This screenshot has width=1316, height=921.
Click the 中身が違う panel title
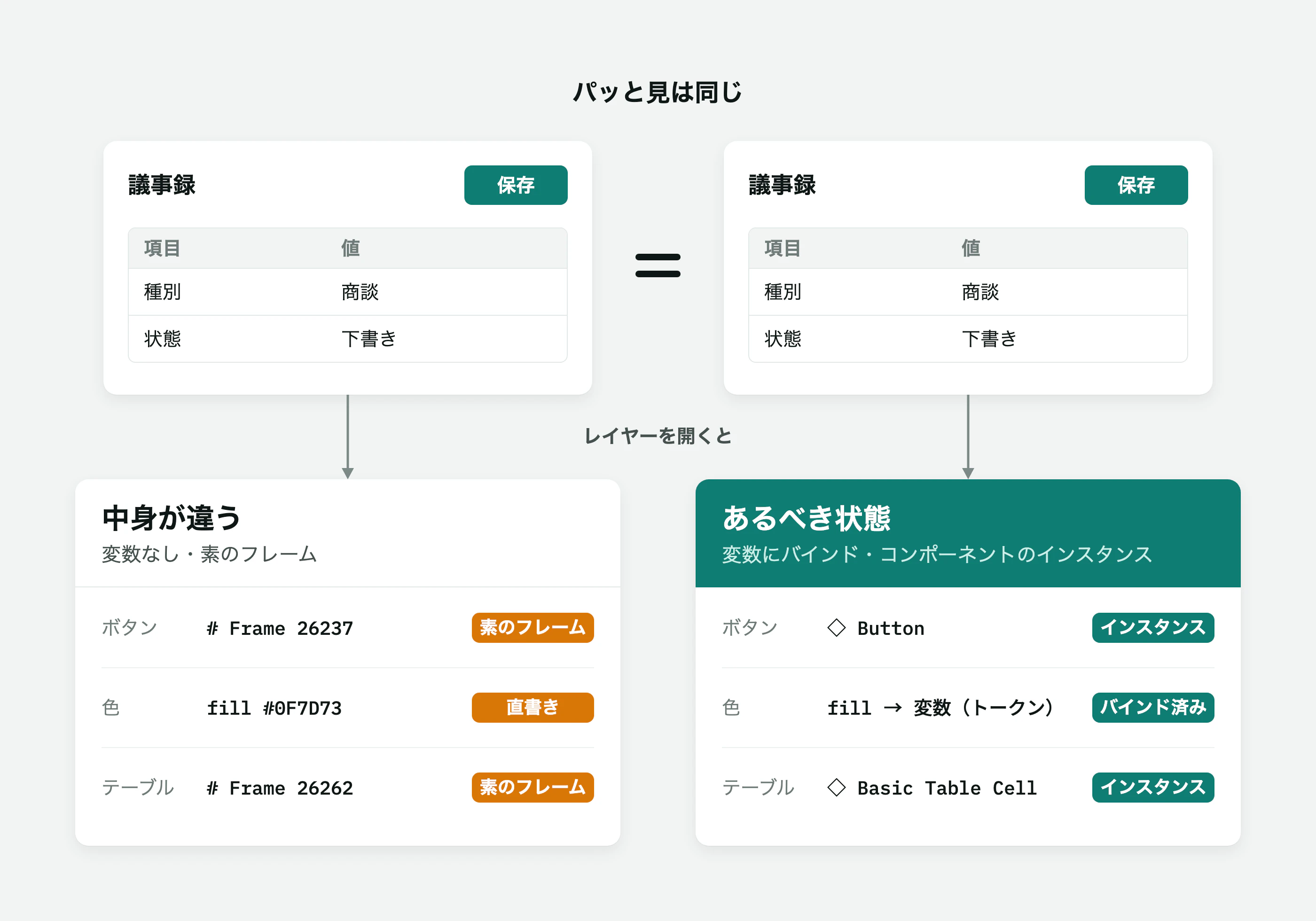click(x=172, y=518)
